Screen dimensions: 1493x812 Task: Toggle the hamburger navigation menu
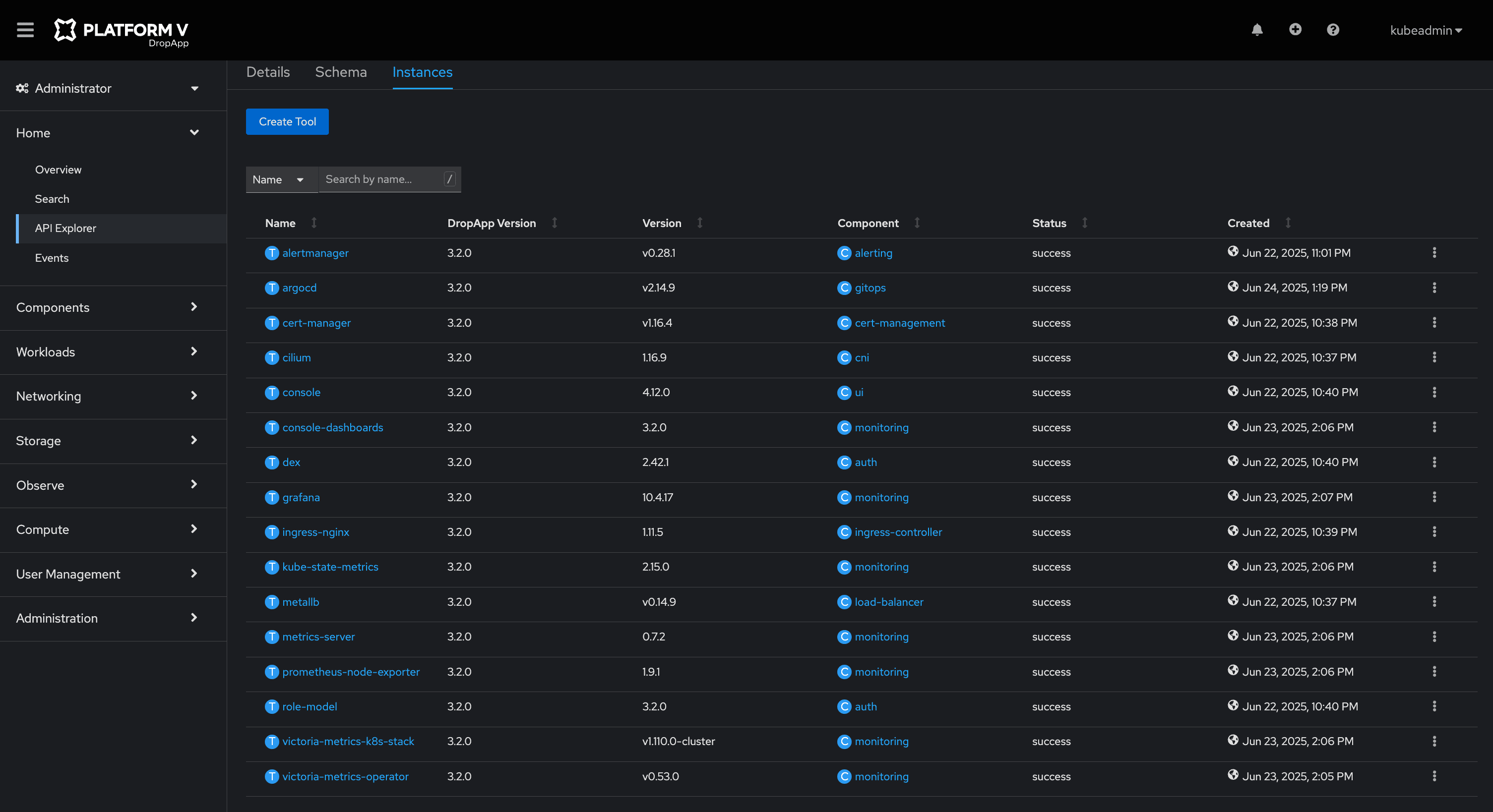coord(25,30)
